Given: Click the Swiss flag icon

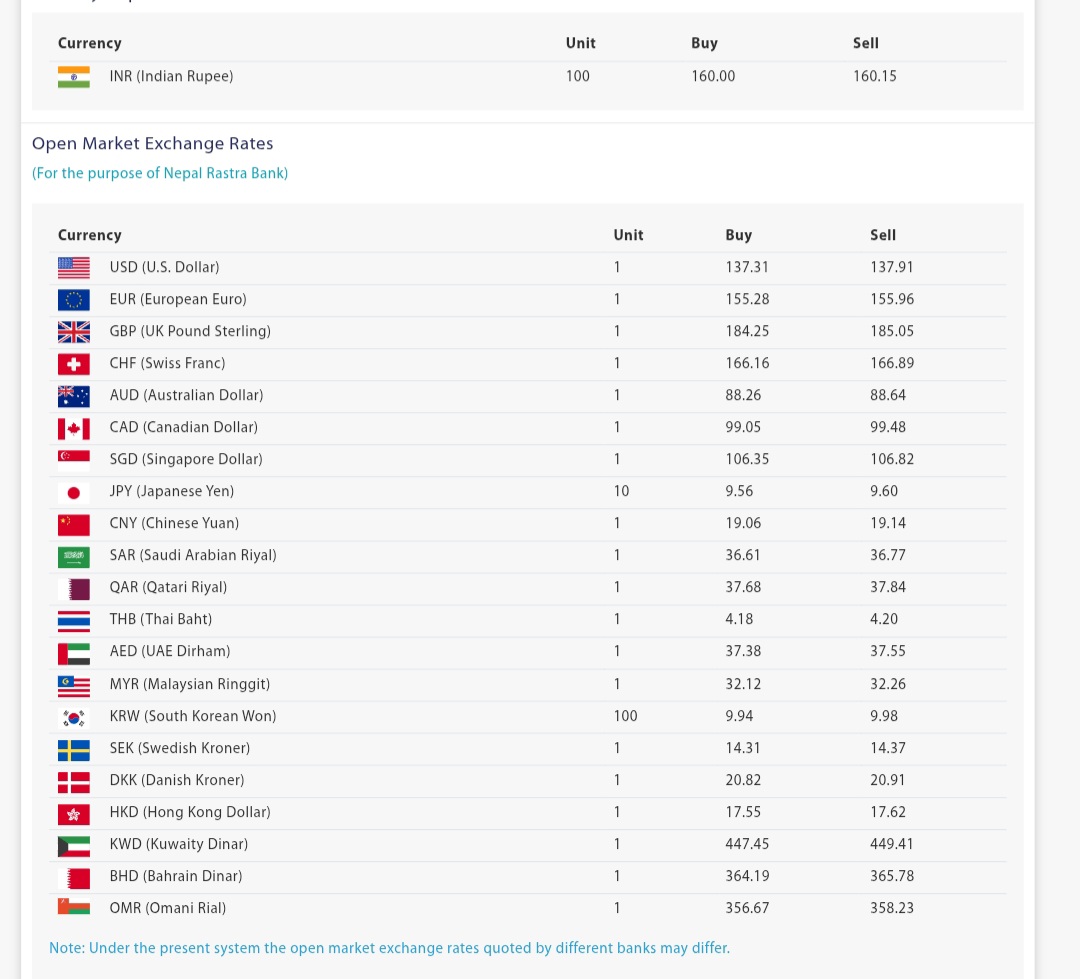Looking at the screenshot, I should [74, 364].
